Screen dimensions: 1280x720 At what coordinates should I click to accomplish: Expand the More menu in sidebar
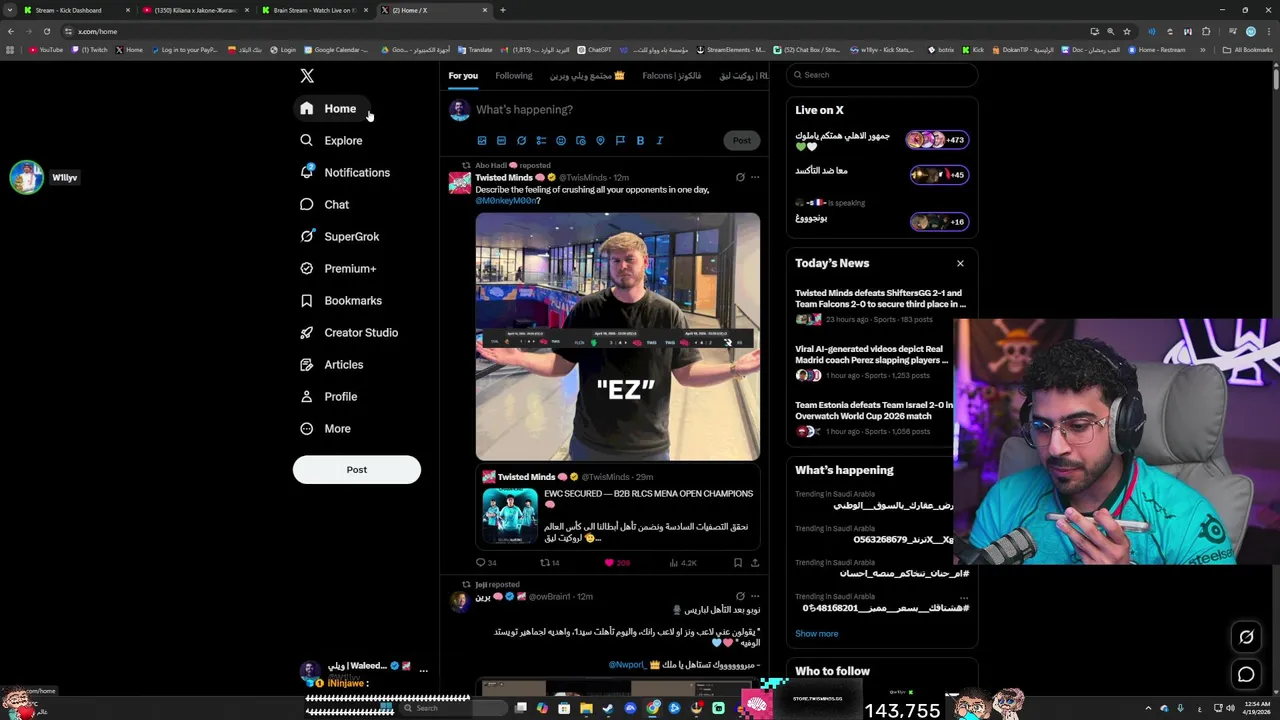[326, 428]
